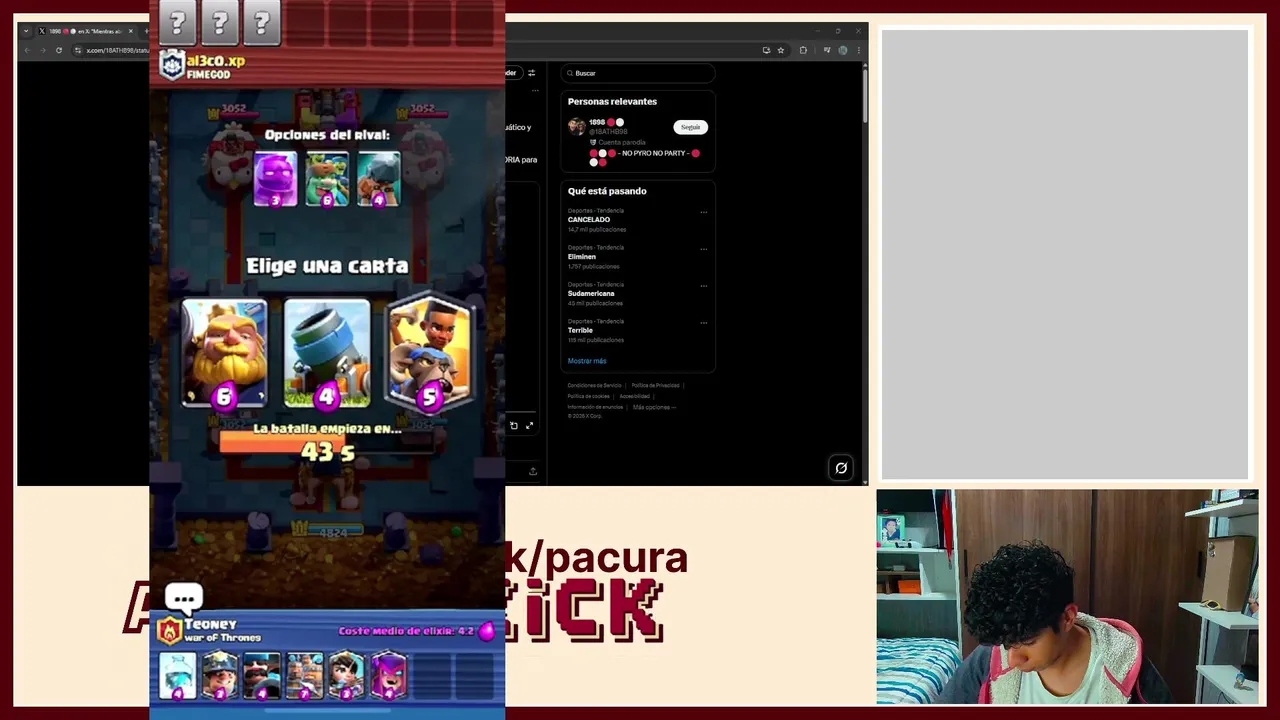Click the post share upload icon
1280x720 pixels.
click(532, 471)
